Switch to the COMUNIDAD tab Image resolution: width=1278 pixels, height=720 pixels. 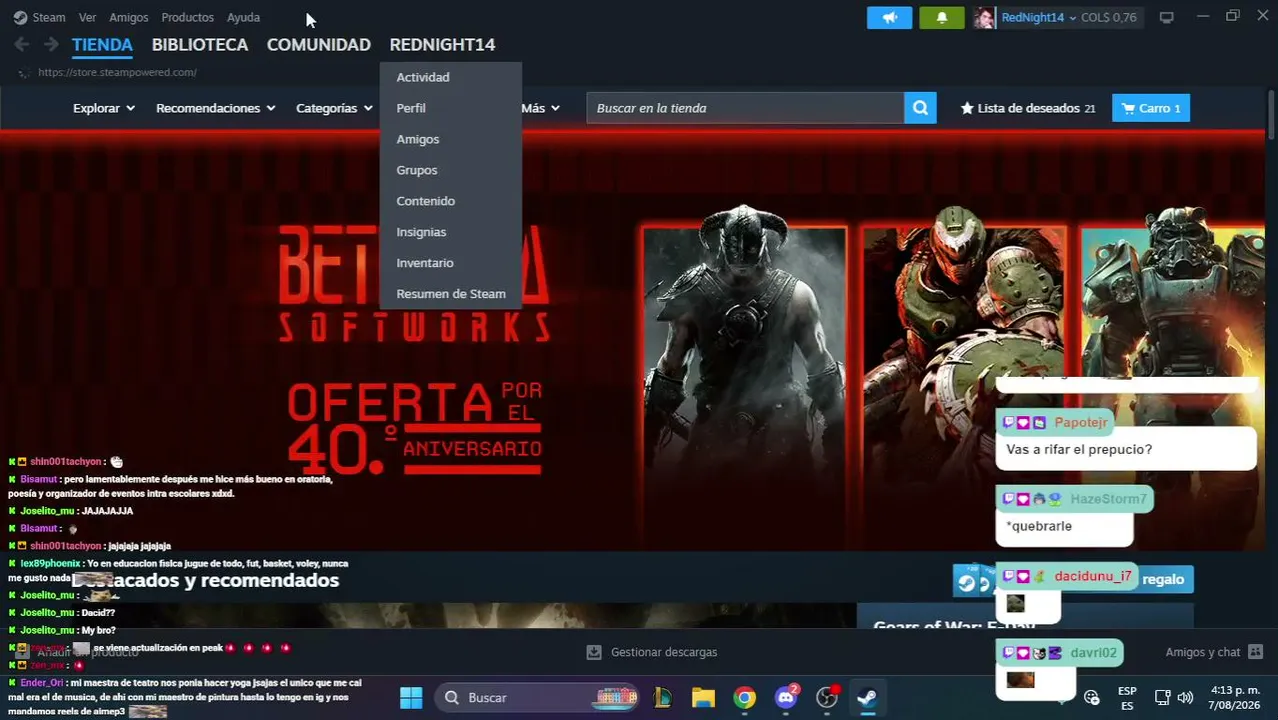(x=319, y=44)
